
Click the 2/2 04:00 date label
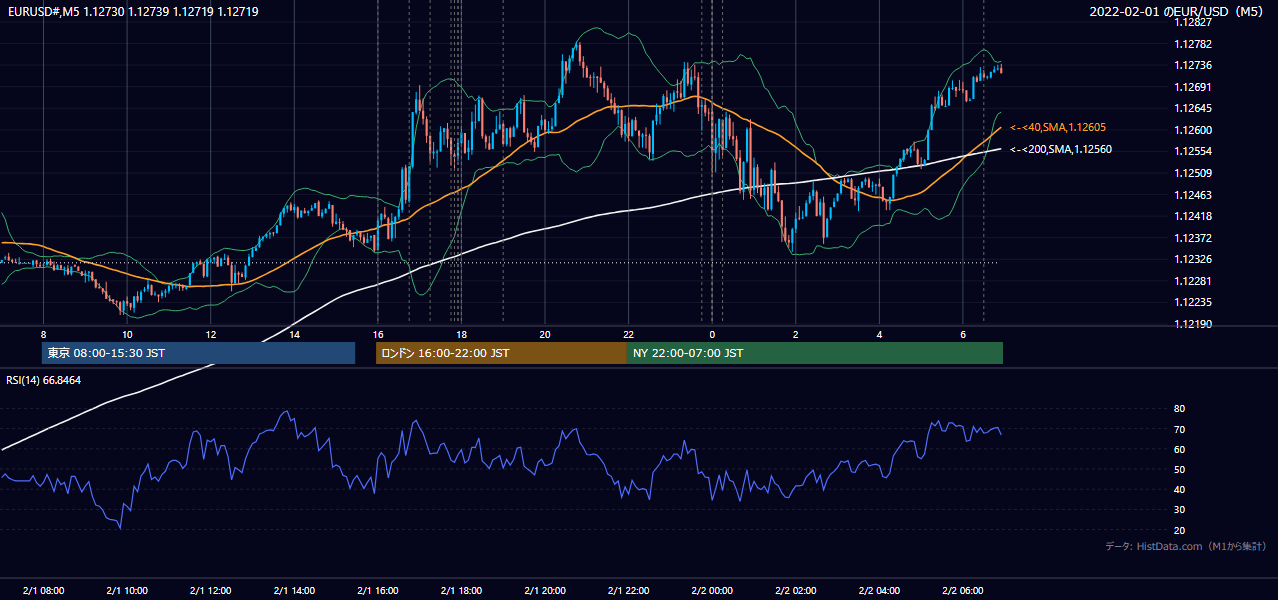(x=880, y=590)
